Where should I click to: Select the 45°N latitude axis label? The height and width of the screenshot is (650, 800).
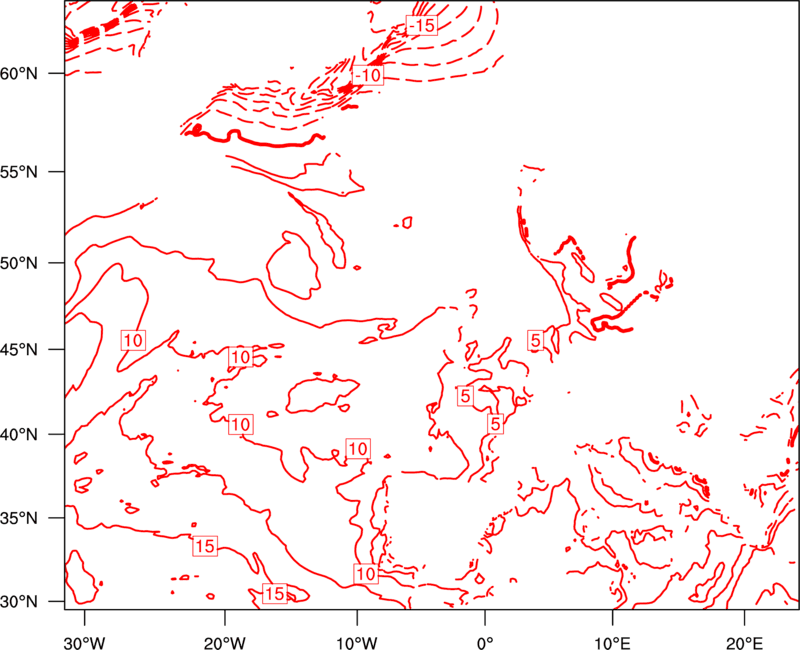[x=19, y=349]
